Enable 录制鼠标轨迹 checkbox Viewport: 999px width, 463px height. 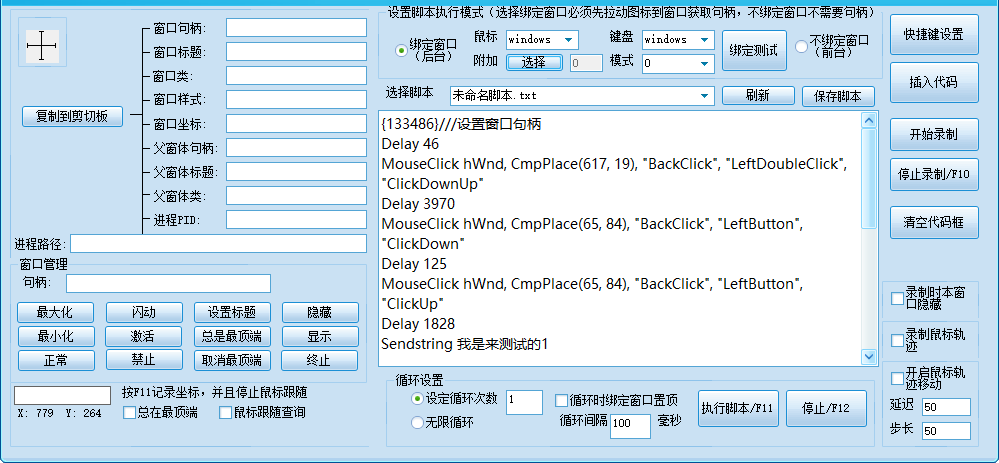tap(897, 340)
